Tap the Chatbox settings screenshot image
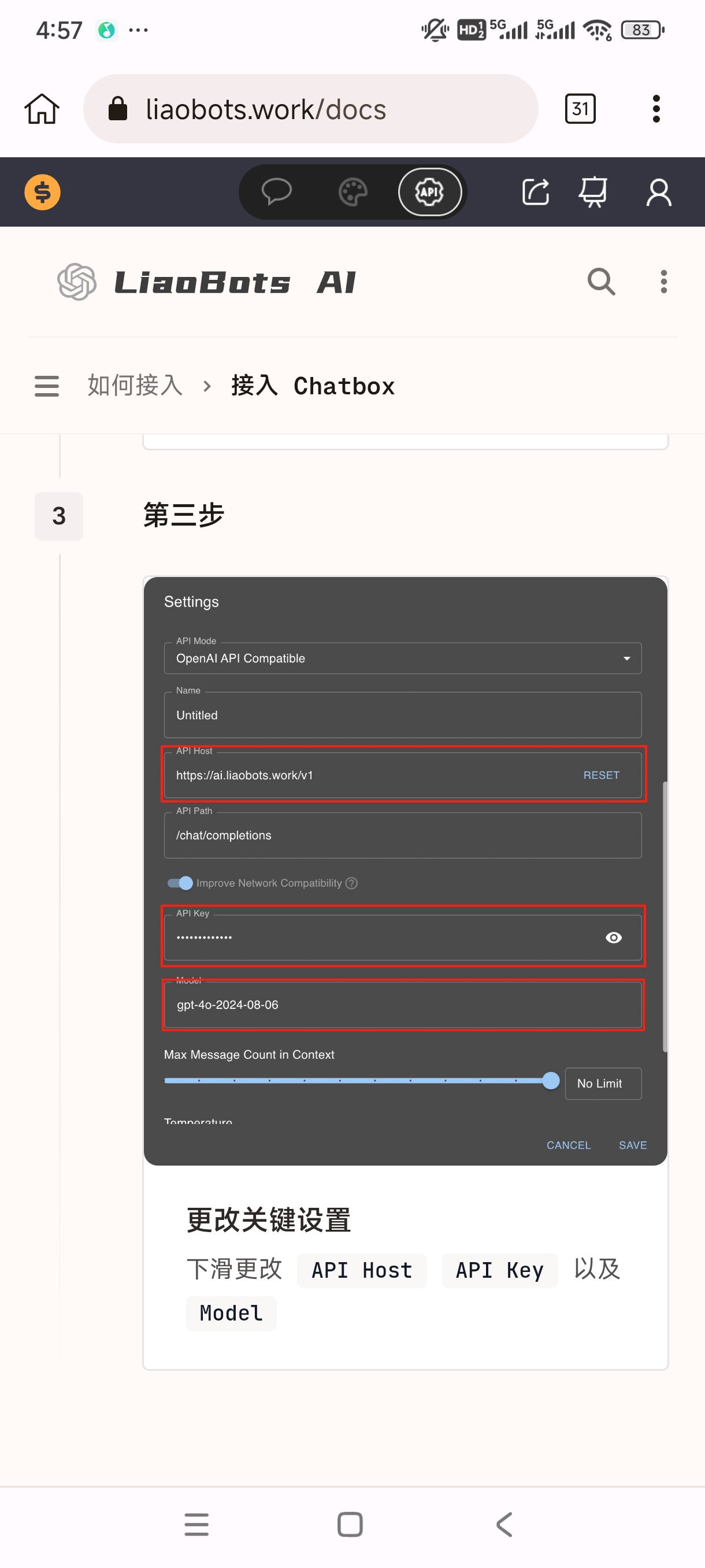705x1568 pixels. [x=405, y=870]
